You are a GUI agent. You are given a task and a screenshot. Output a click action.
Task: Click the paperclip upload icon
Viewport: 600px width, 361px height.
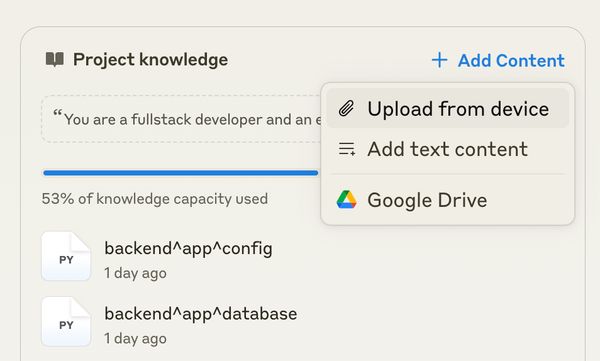347,109
